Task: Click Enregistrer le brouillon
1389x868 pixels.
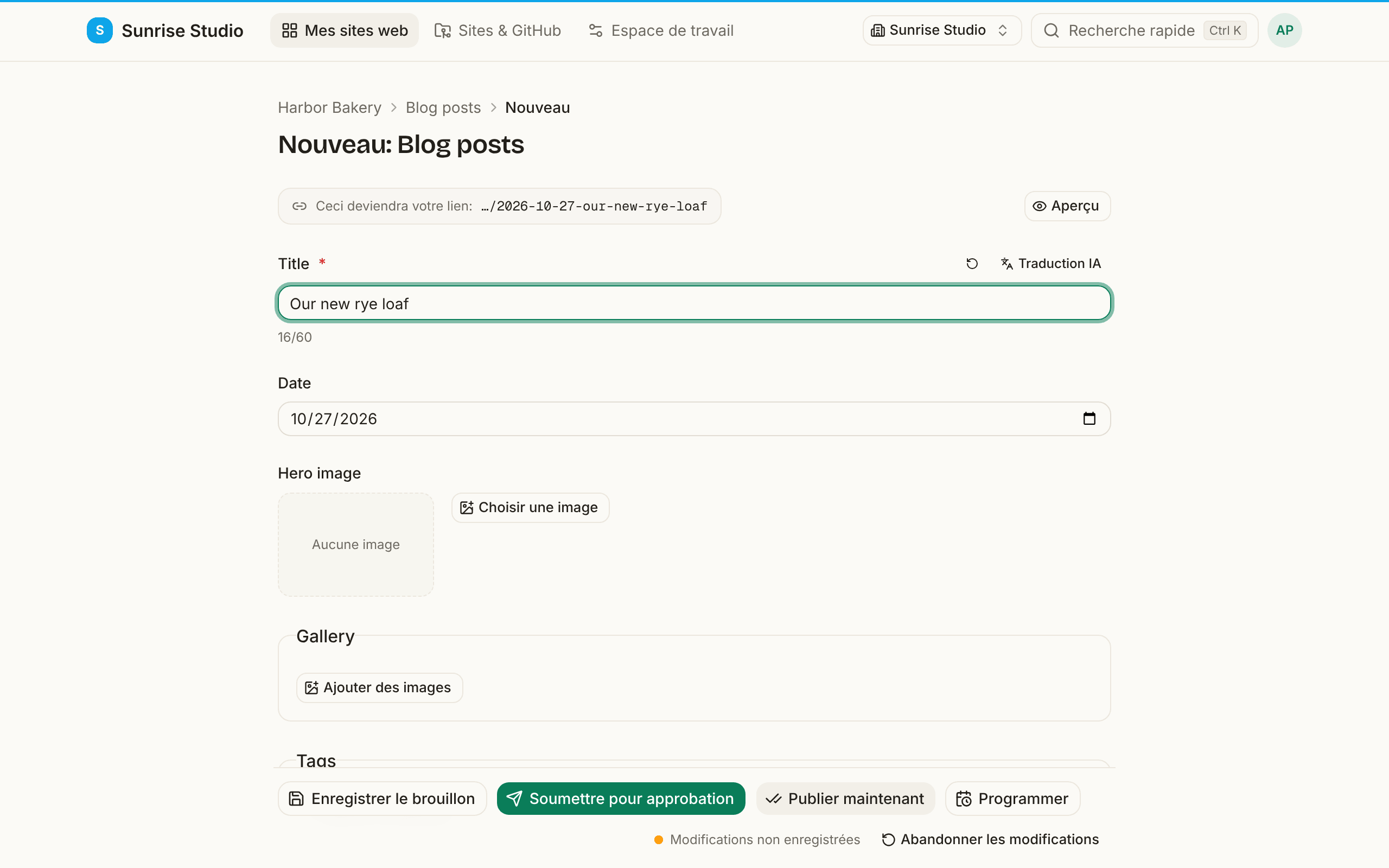Action: click(383, 799)
